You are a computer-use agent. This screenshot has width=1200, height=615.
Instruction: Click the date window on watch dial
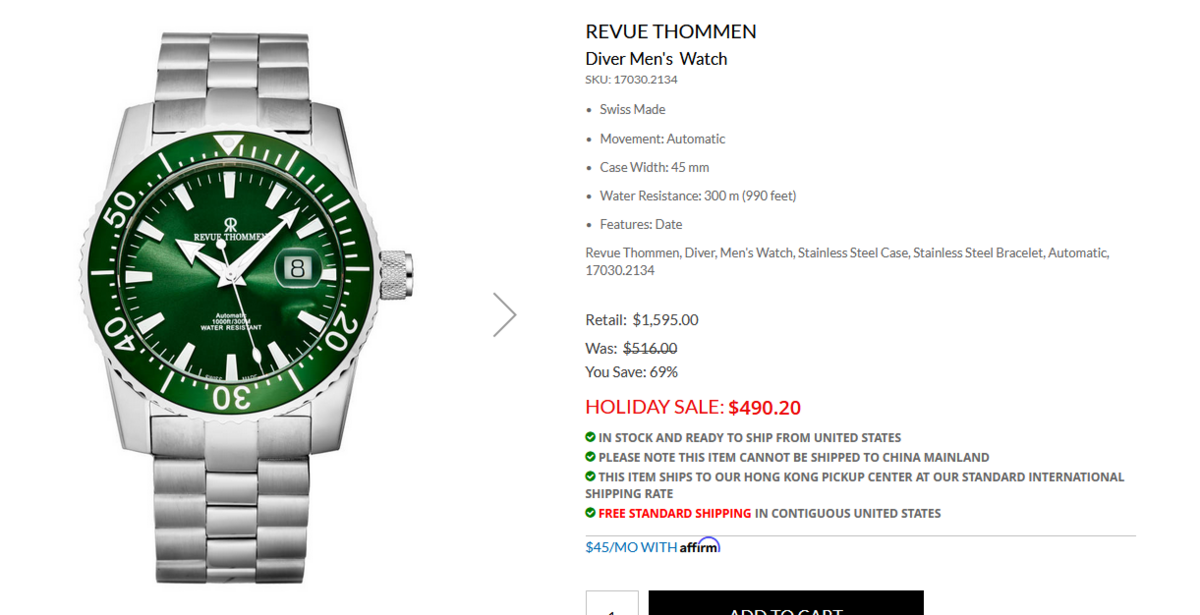(298, 268)
